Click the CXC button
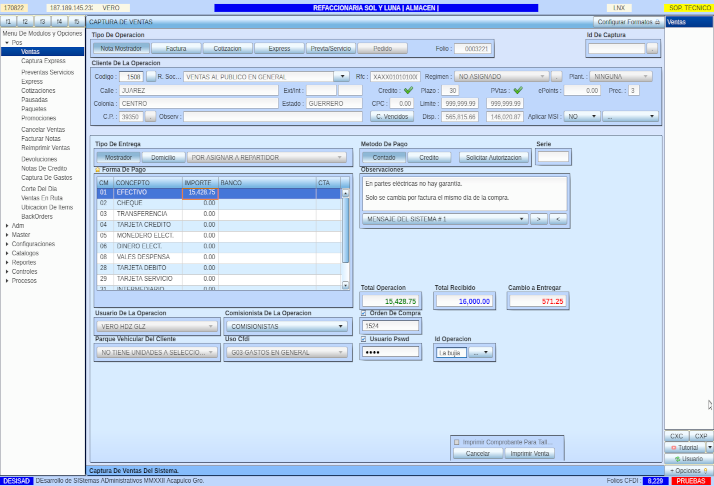 [x=676, y=436]
